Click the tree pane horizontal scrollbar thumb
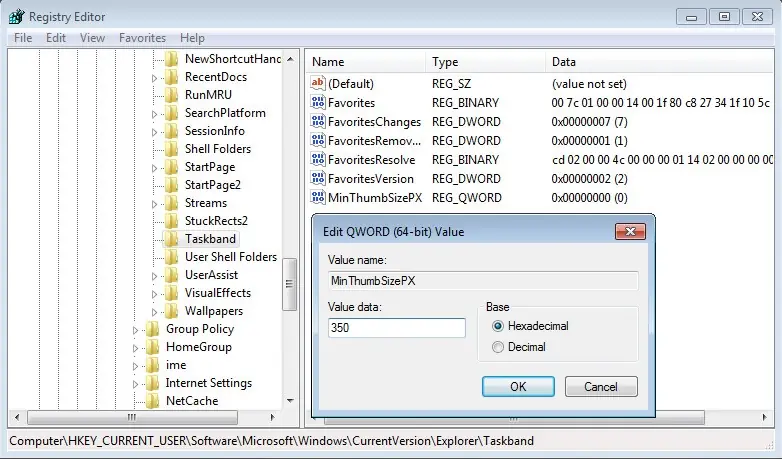The height and width of the screenshot is (459, 782). click(132, 417)
